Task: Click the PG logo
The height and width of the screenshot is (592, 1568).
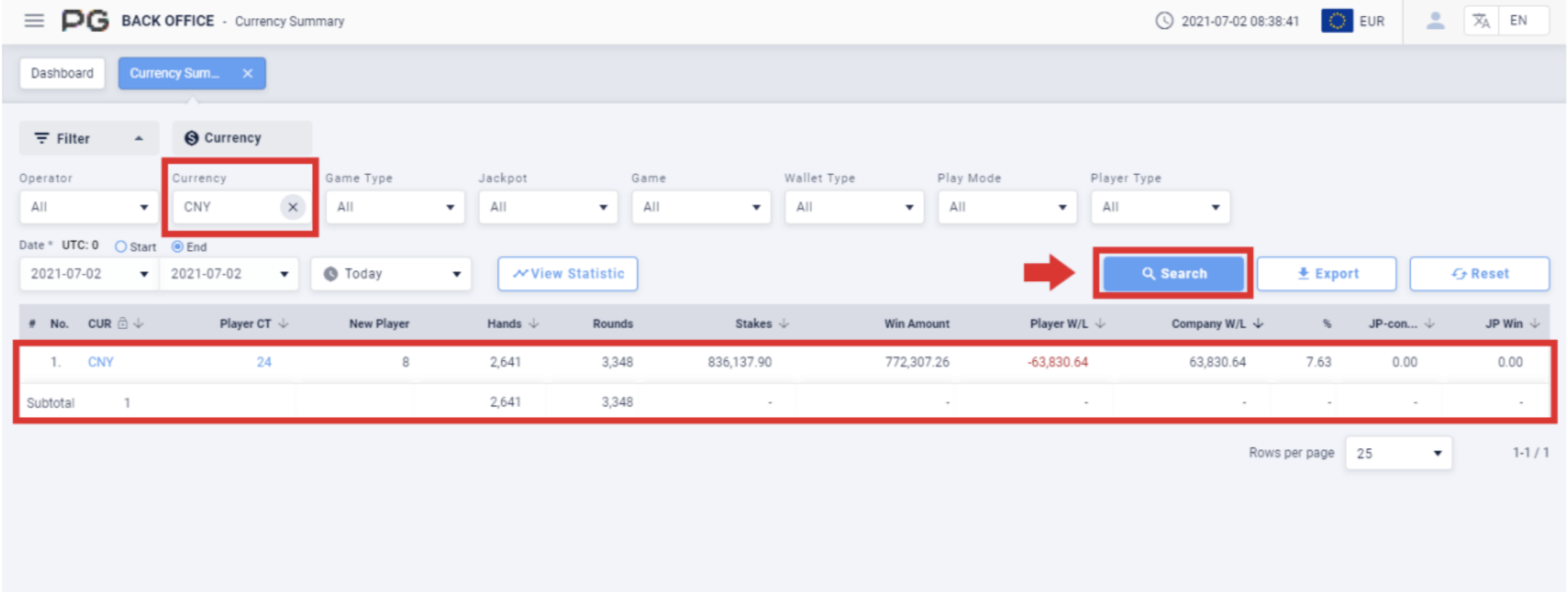Action: pyautogui.click(x=85, y=21)
